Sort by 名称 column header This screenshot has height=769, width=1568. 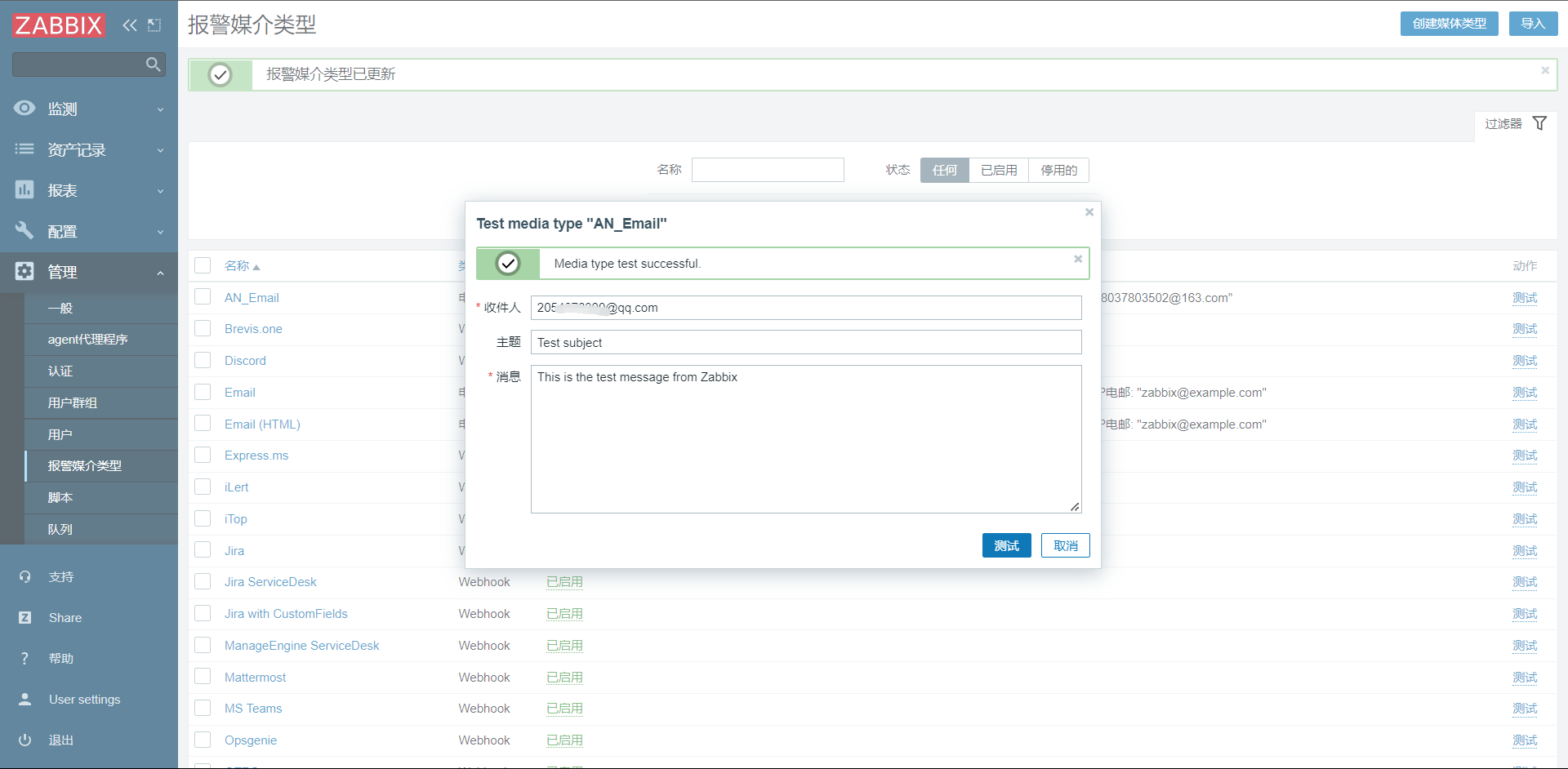242,265
